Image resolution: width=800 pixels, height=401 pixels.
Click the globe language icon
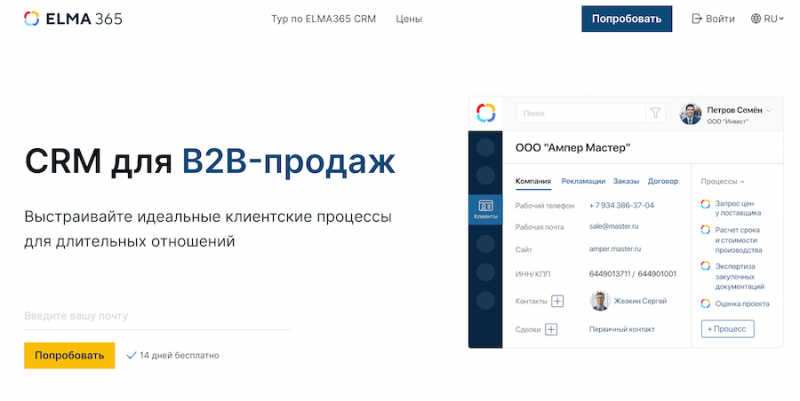[755, 19]
